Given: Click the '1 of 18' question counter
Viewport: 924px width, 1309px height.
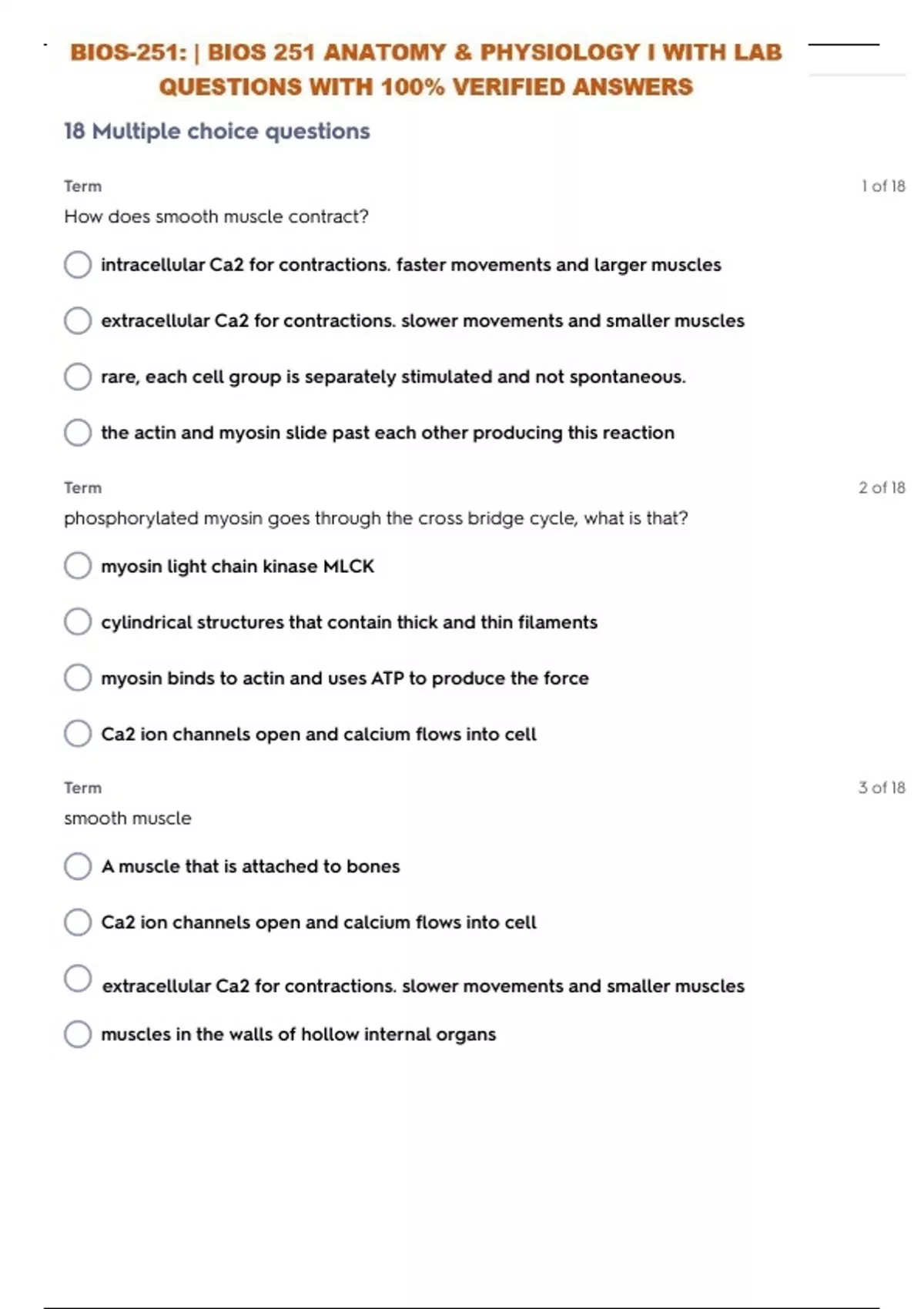Looking at the screenshot, I should 883,186.
